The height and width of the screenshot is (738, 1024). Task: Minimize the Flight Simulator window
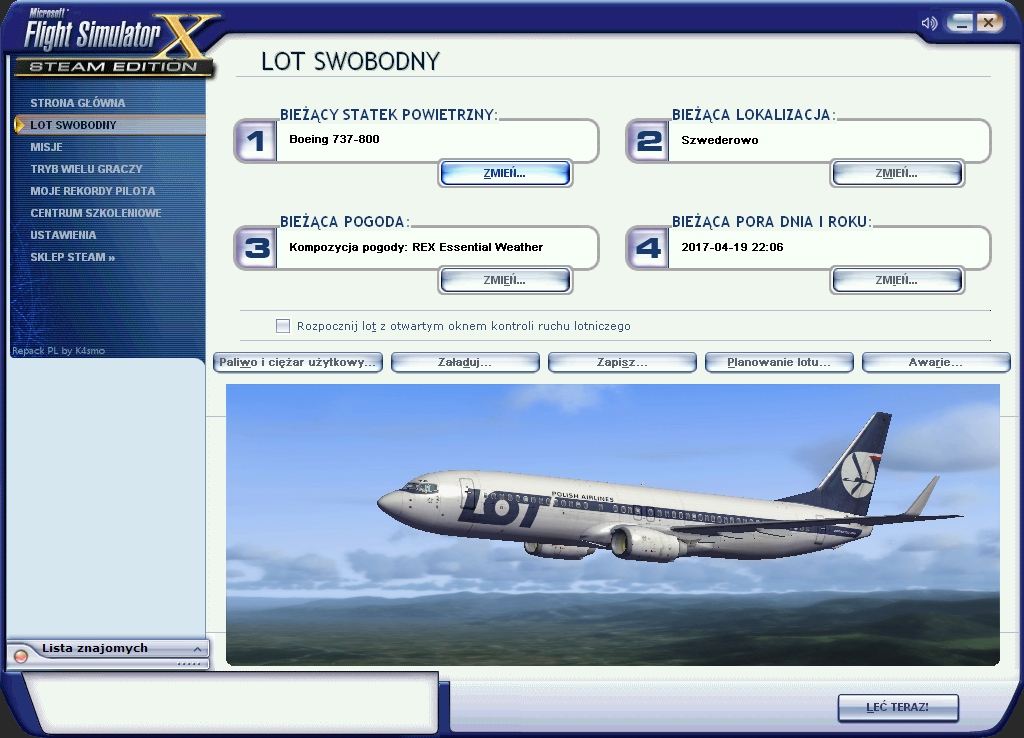point(960,23)
